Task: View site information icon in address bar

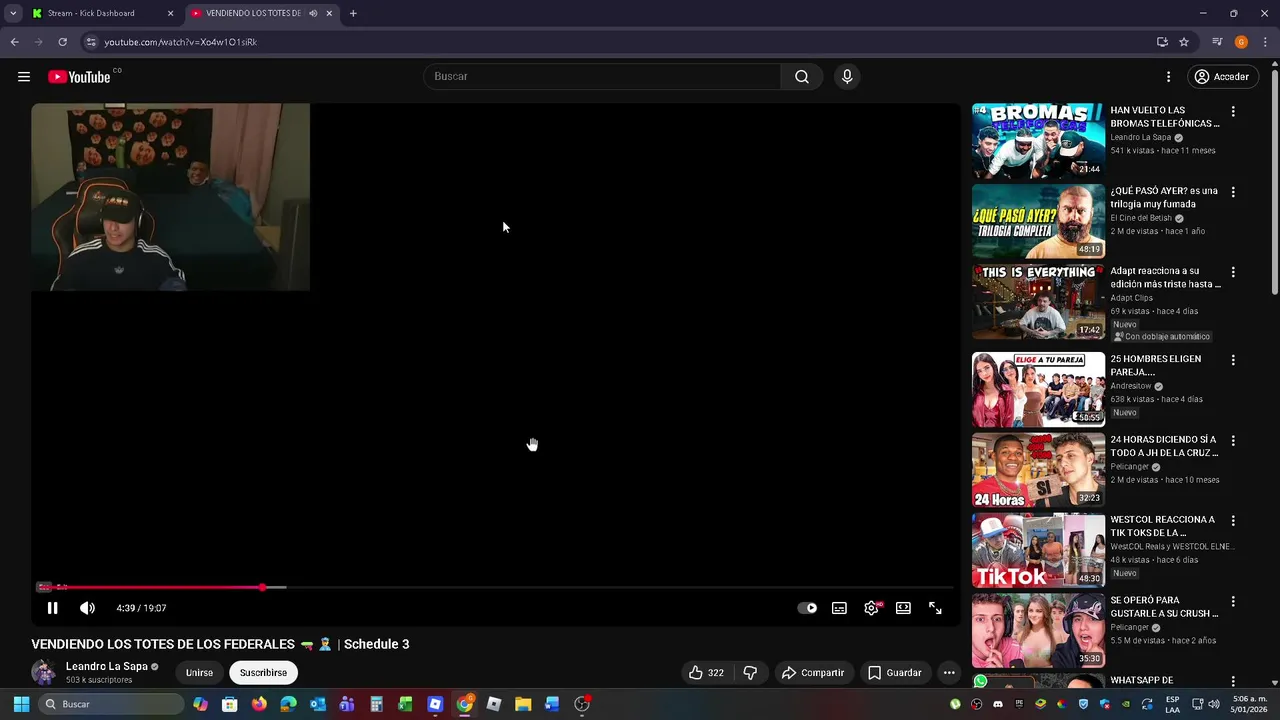Action: tap(91, 42)
